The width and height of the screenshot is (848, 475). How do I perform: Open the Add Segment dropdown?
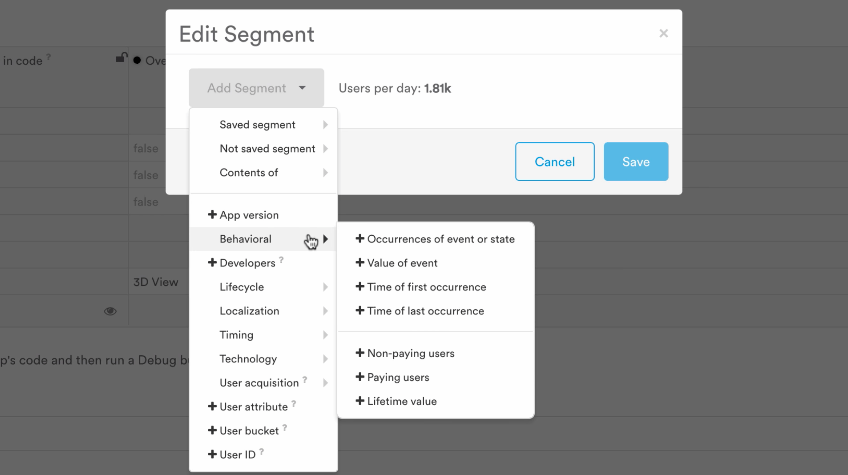point(256,88)
